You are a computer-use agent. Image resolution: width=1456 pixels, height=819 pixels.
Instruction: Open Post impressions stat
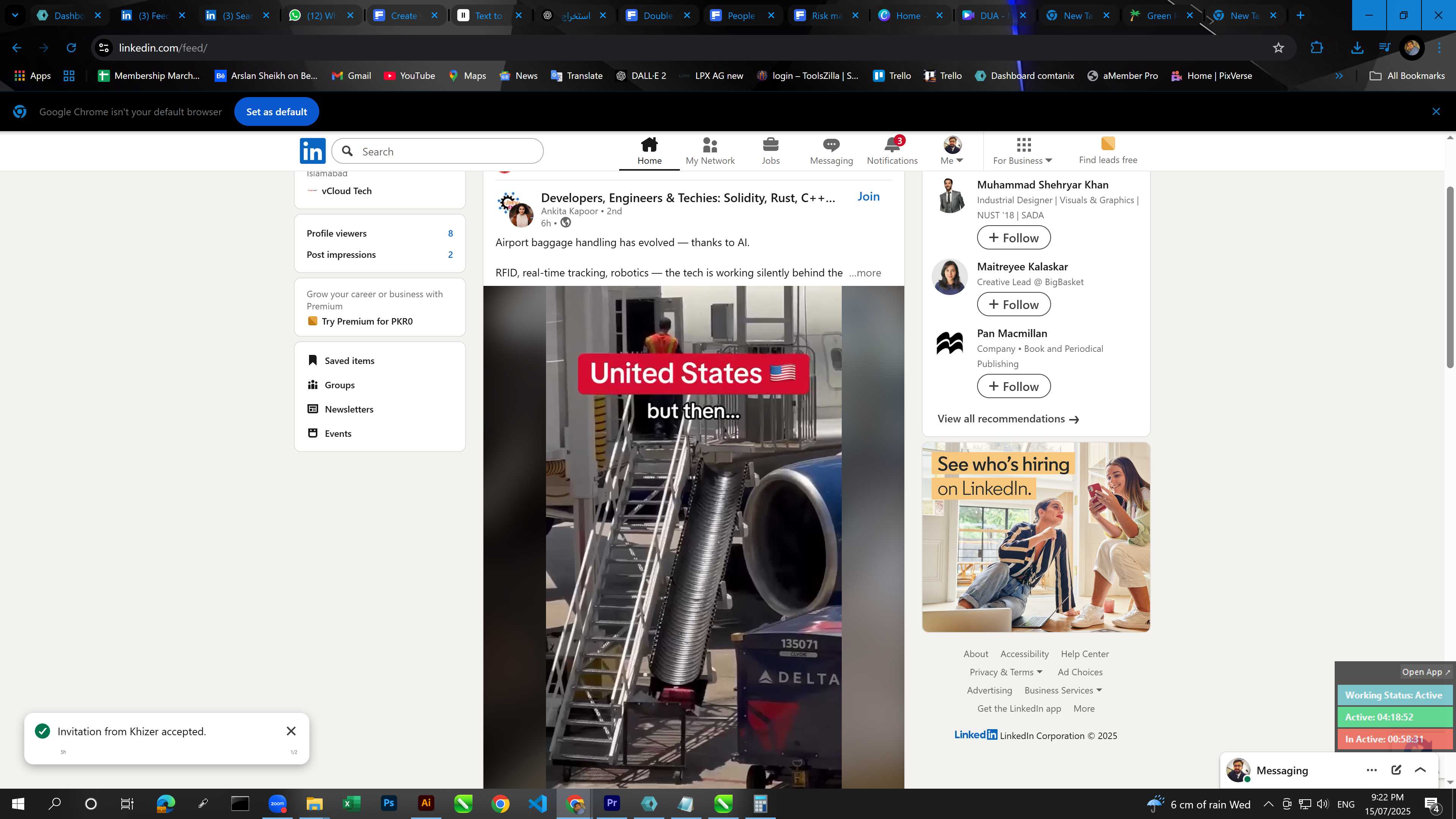tap(379, 255)
